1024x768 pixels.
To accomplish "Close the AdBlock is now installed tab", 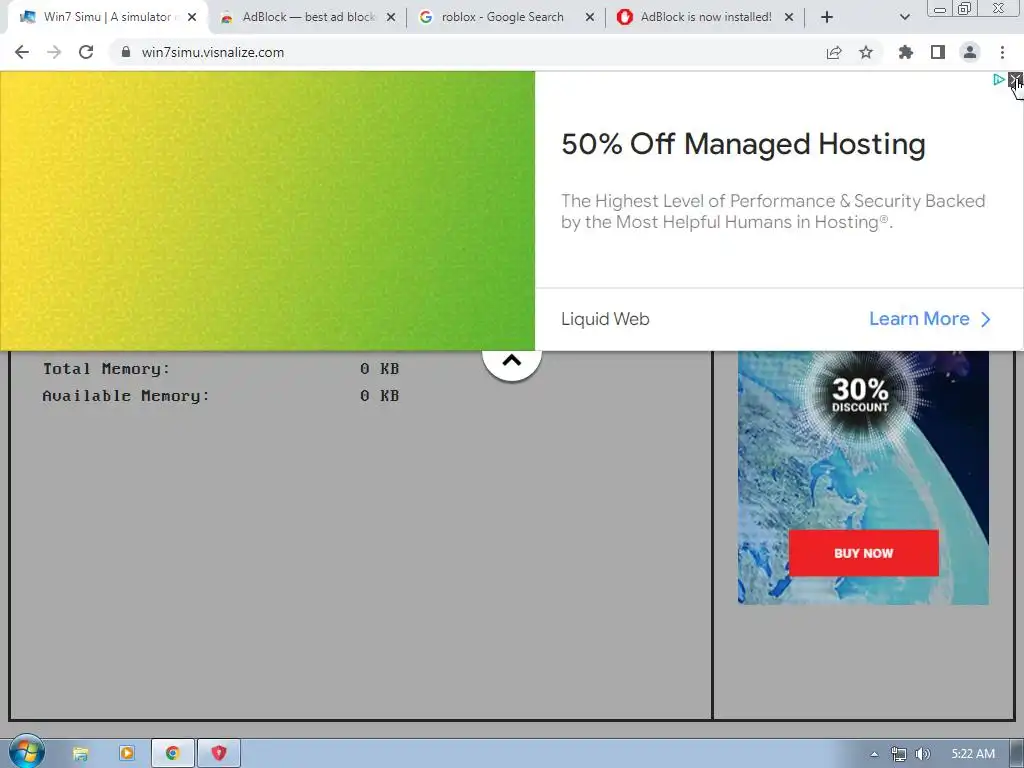I will click(x=789, y=18).
